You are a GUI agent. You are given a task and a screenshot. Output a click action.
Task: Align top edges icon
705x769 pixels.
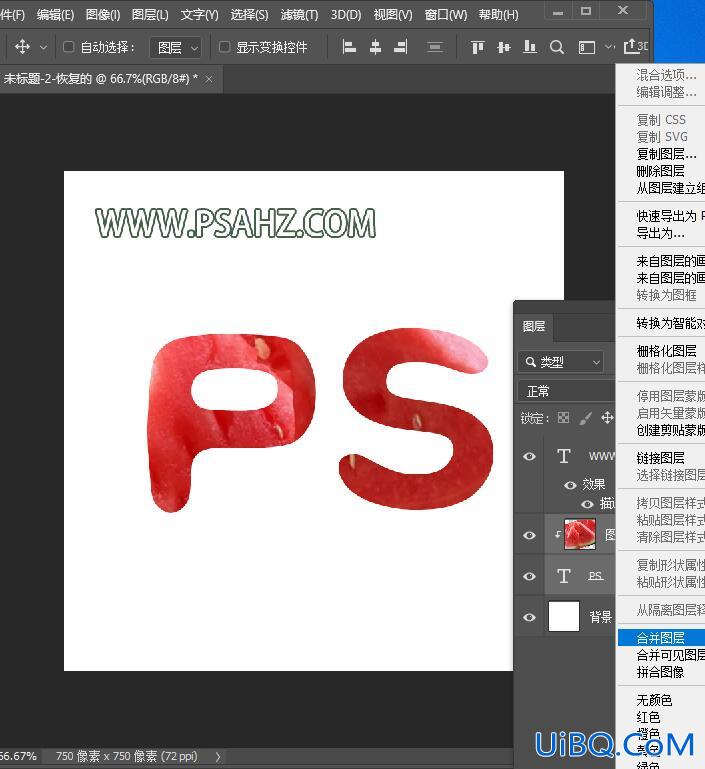pos(478,47)
